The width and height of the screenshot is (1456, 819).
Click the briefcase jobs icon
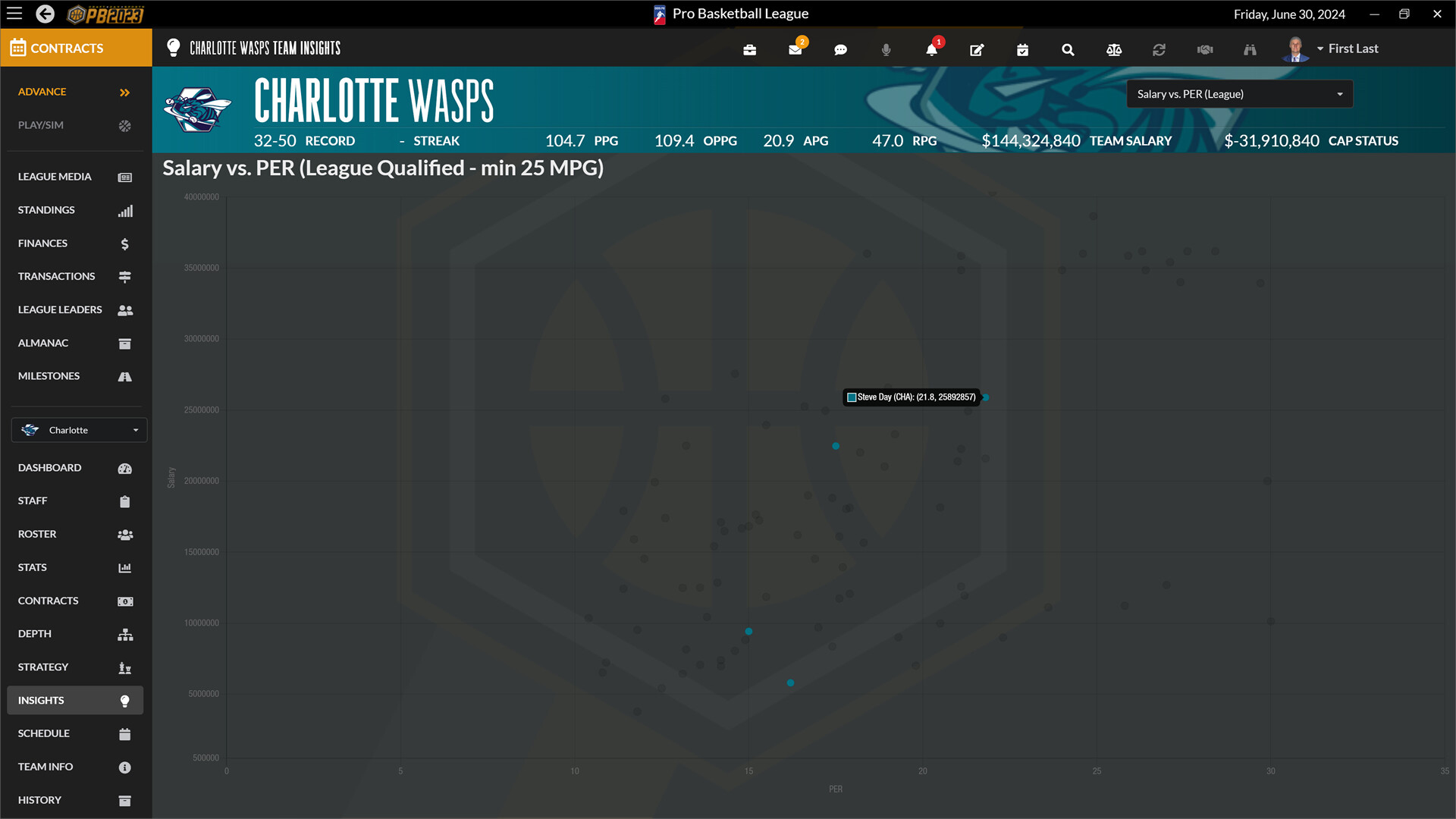[749, 49]
